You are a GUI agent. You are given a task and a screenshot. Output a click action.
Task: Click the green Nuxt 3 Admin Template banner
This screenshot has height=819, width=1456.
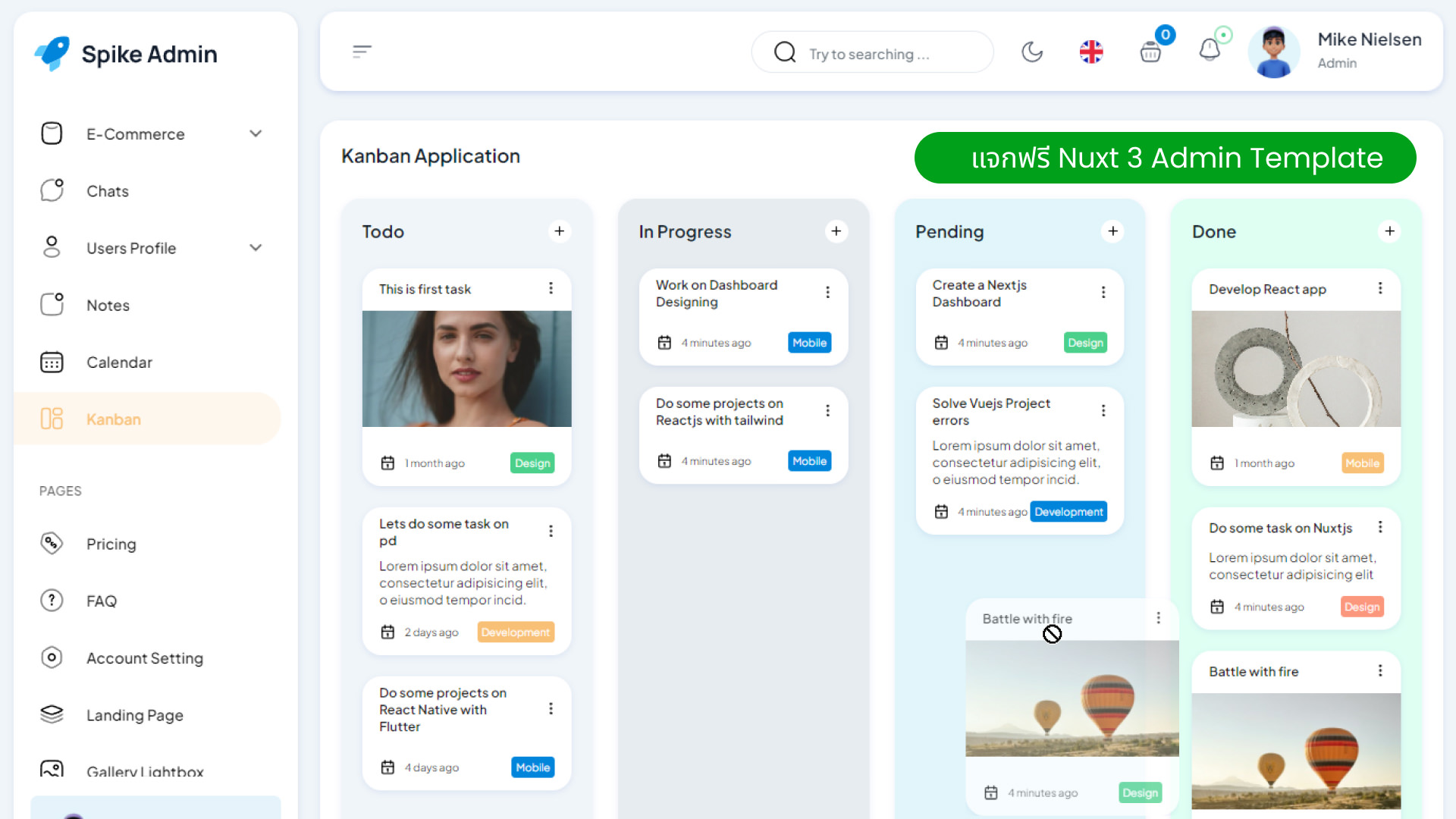(1165, 158)
